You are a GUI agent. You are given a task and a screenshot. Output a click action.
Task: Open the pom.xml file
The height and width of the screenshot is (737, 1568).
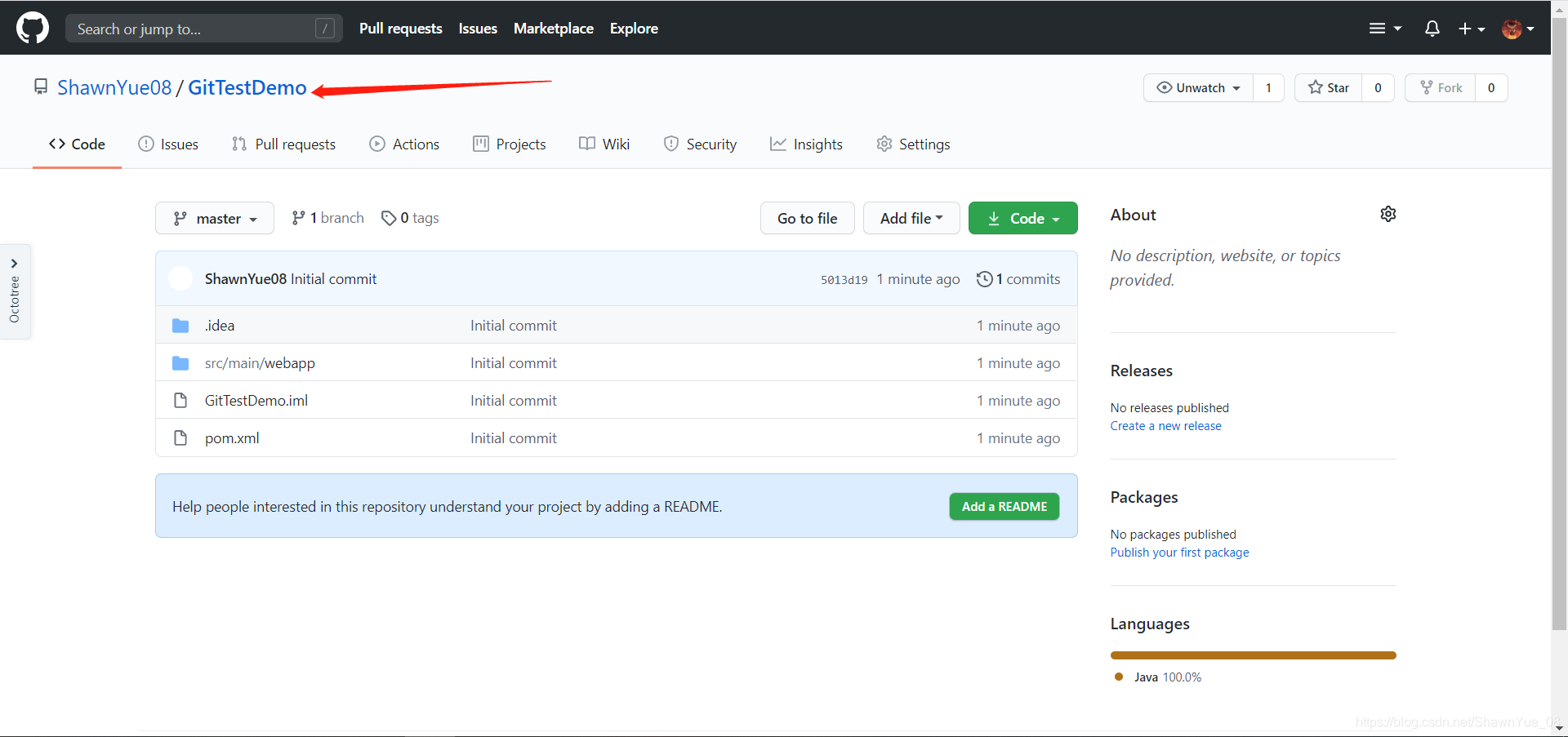coord(232,438)
